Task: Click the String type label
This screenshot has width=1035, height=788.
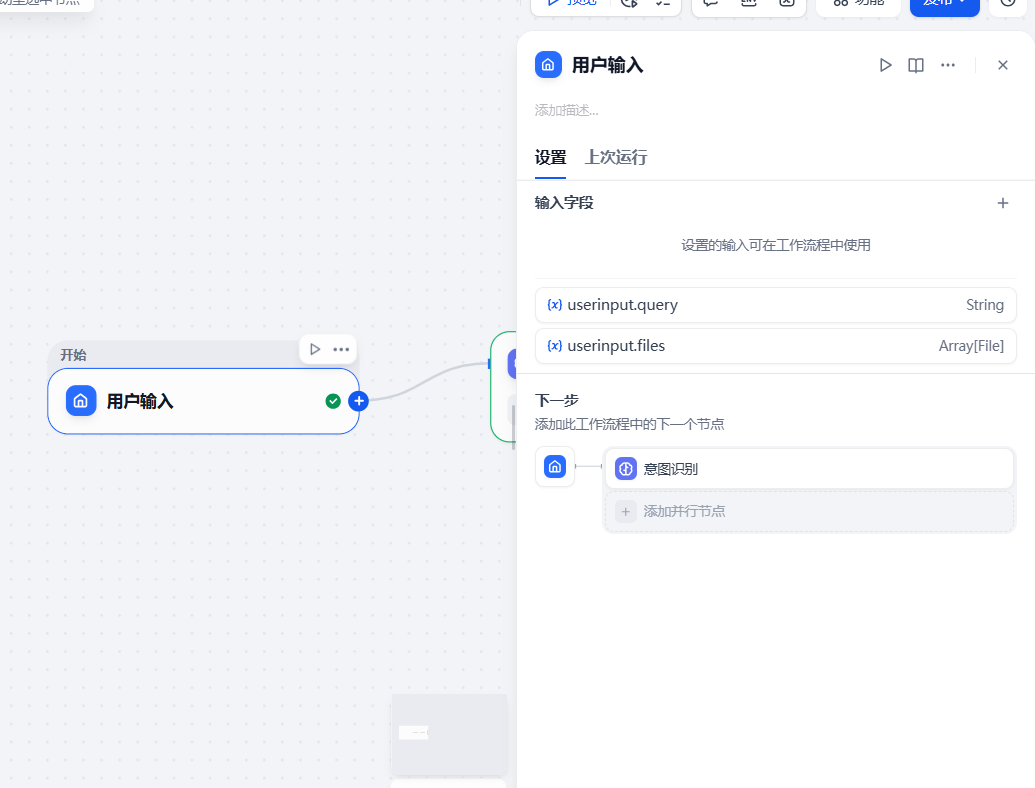Action: tap(985, 305)
